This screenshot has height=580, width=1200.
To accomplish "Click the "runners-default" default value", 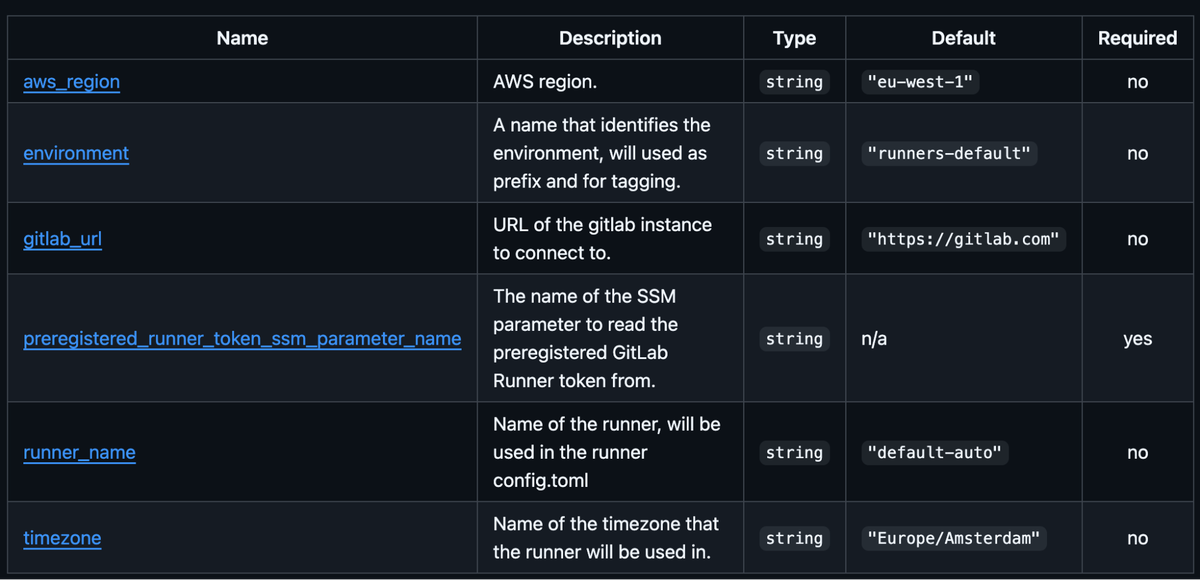I will tap(949, 153).
